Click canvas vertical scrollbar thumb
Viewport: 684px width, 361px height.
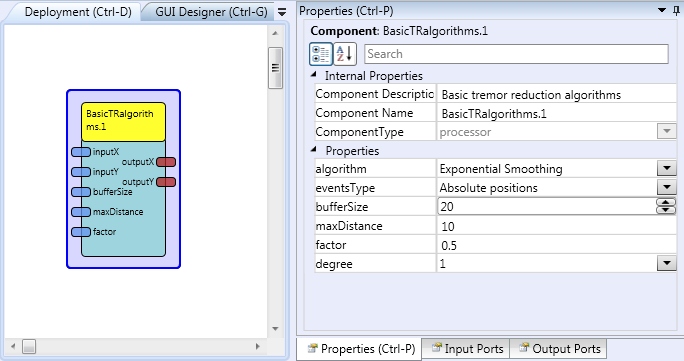(x=275, y=68)
